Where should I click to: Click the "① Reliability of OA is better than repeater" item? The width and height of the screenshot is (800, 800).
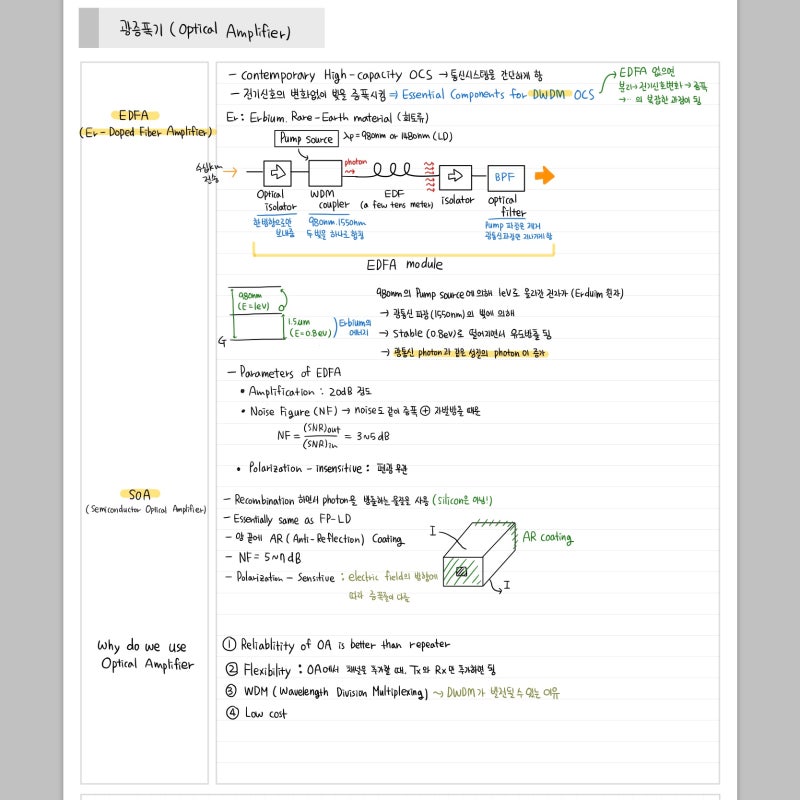click(x=337, y=645)
